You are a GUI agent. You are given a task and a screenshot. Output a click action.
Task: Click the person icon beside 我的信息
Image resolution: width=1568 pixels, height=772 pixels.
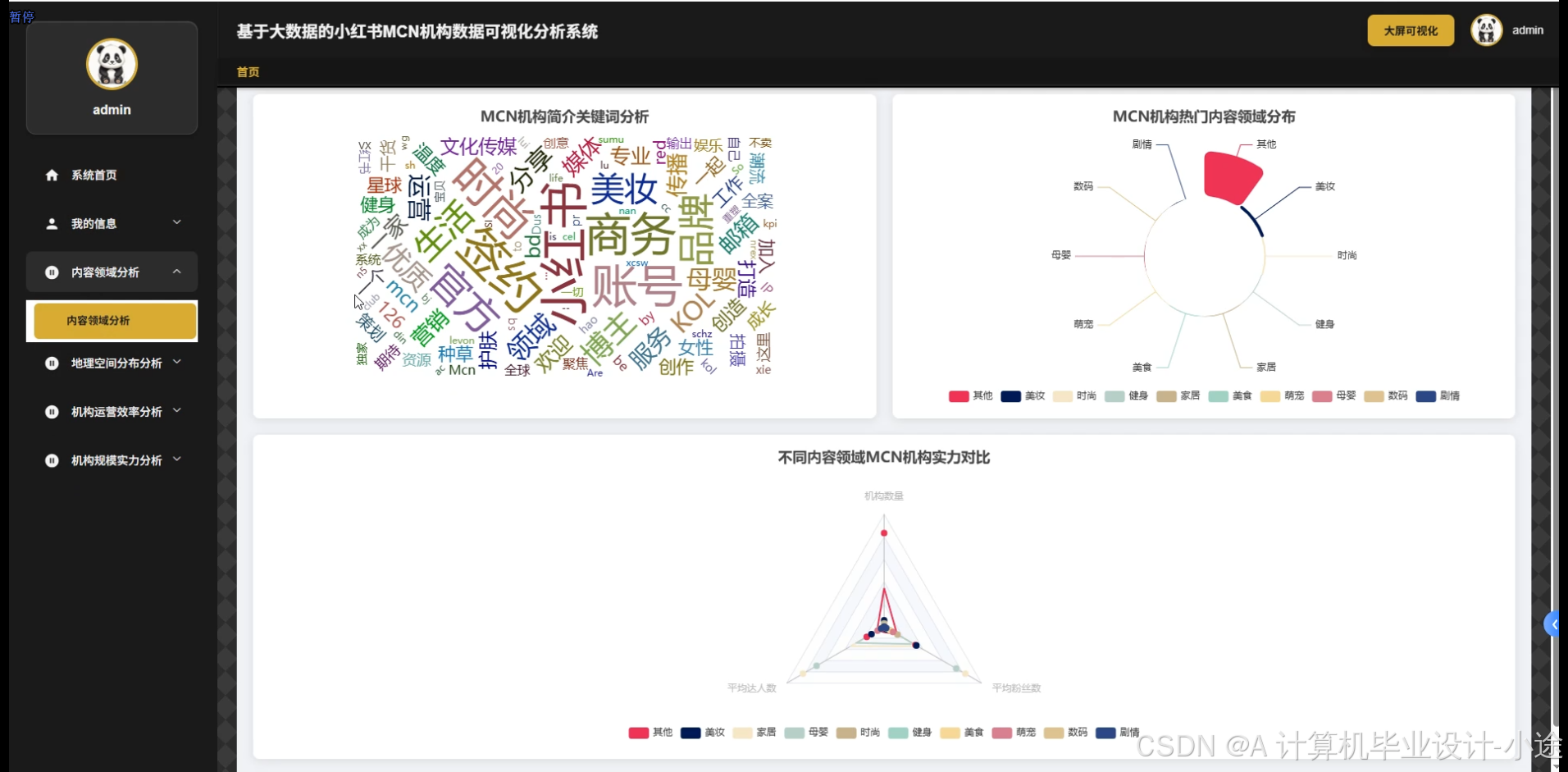pyautogui.click(x=52, y=223)
